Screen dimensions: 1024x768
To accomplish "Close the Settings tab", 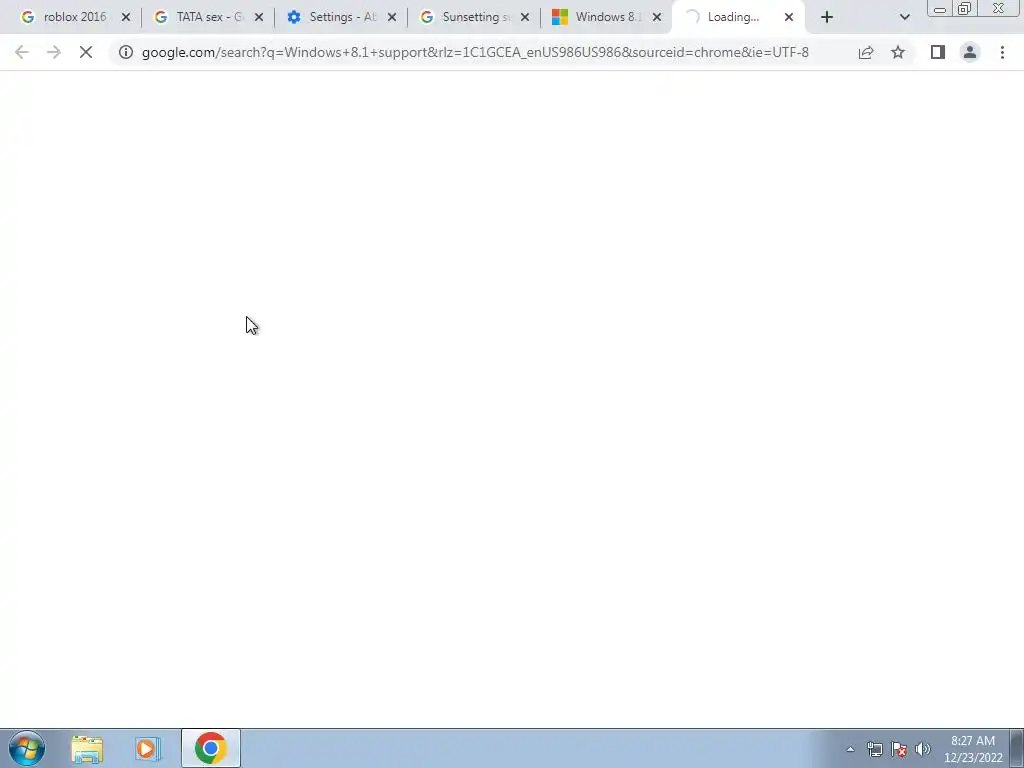I will tap(392, 18).
